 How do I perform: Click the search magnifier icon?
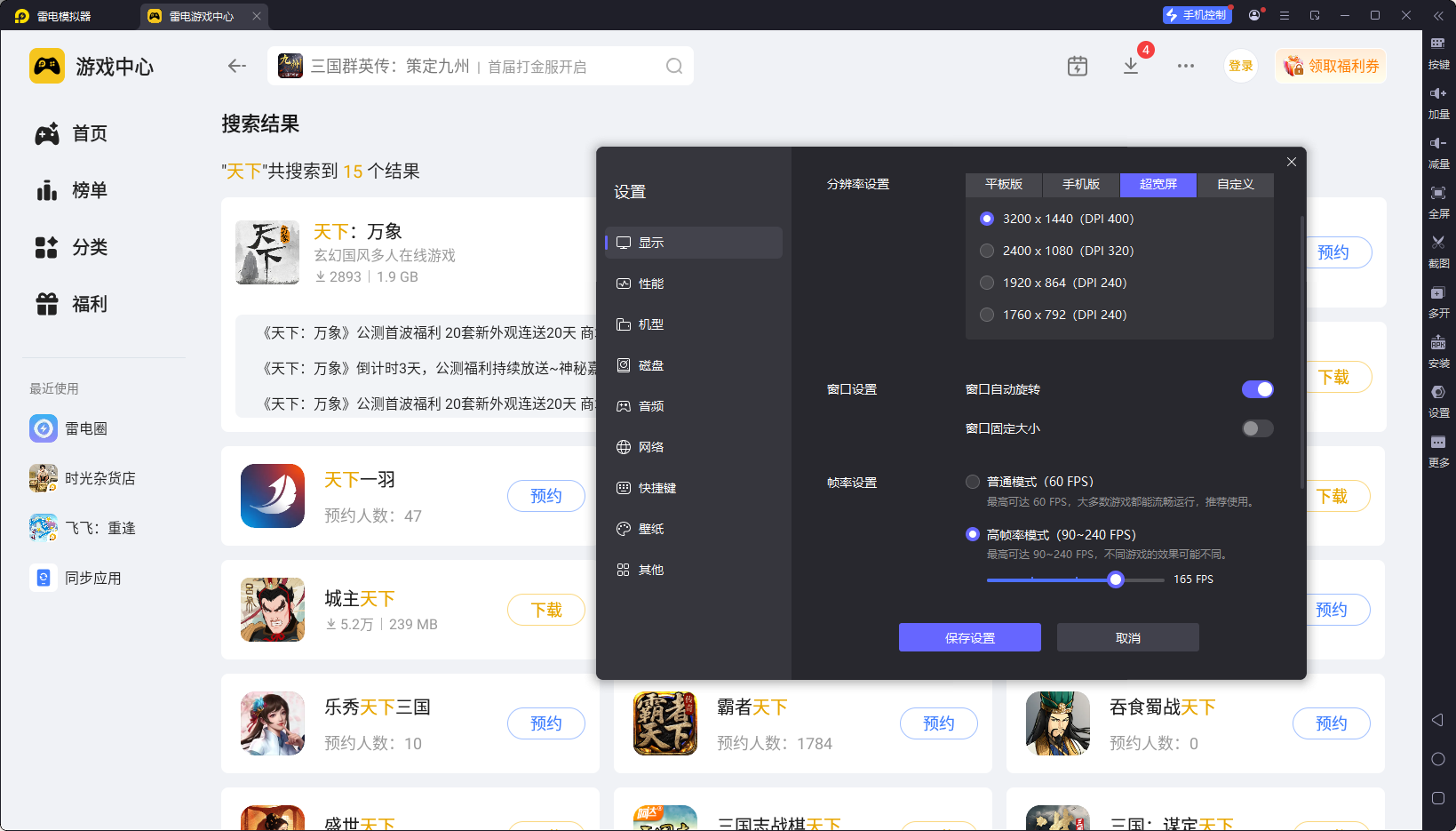pos(674,66)
